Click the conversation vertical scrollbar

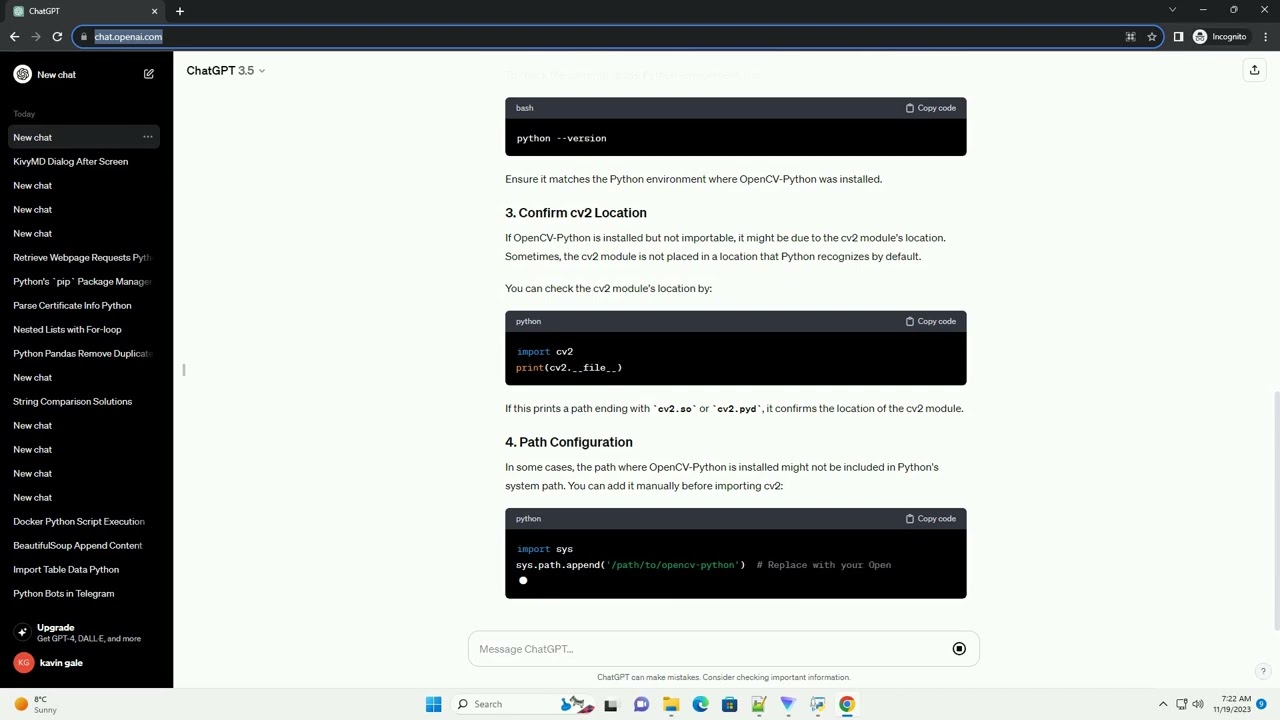(x=1275, y=511)
